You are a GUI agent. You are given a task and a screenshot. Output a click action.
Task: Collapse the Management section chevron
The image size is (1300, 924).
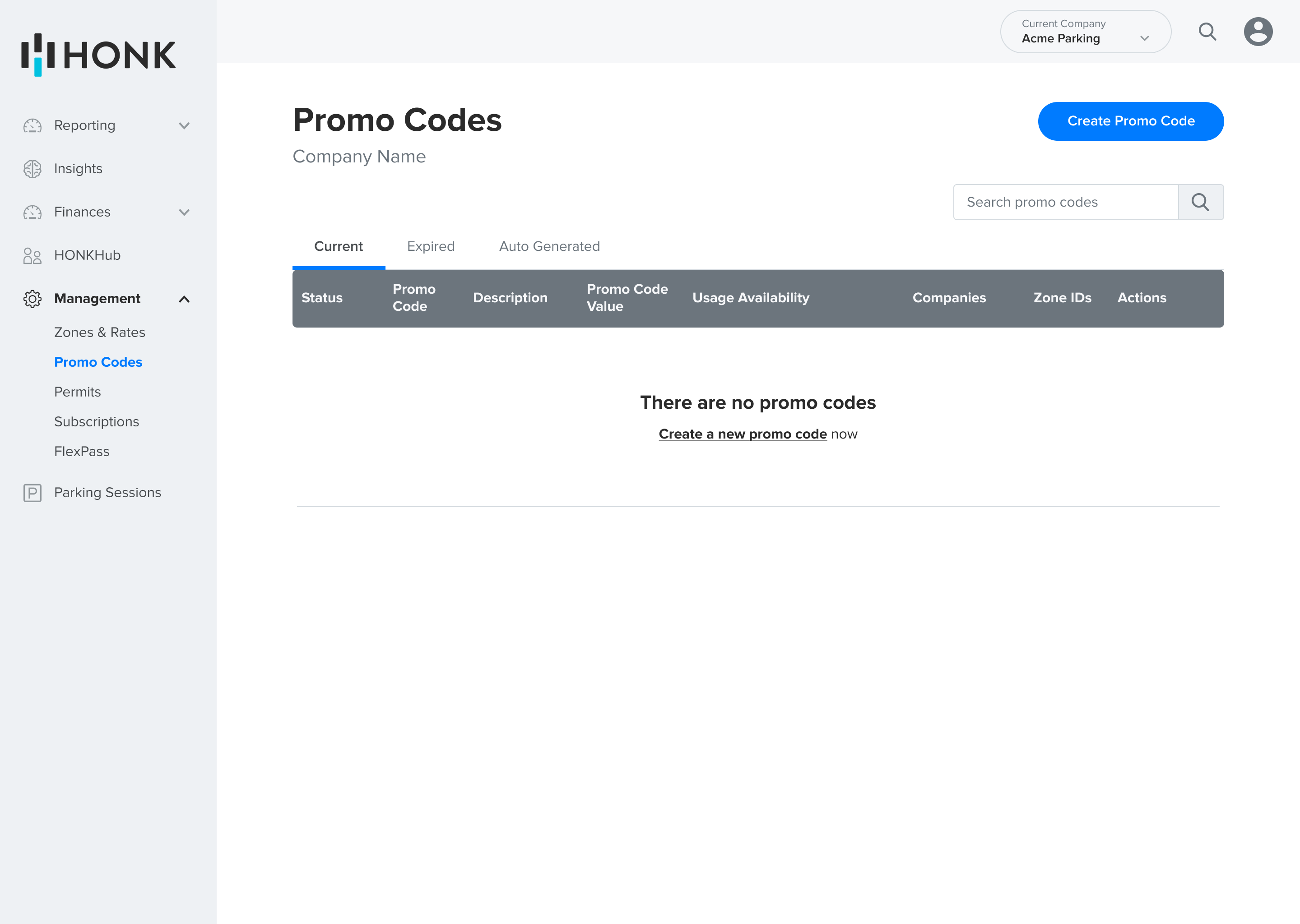[184, 299]
